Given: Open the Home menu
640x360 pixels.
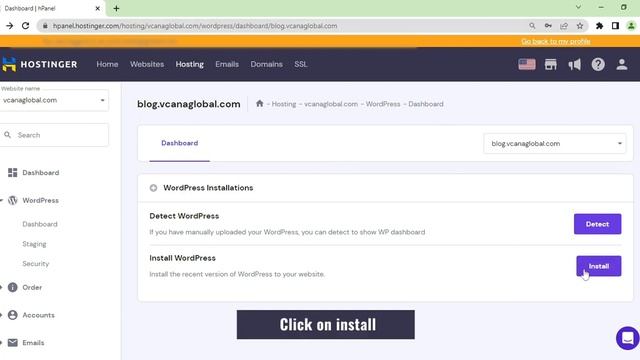Looking at the screenshot, I should 107,64.
